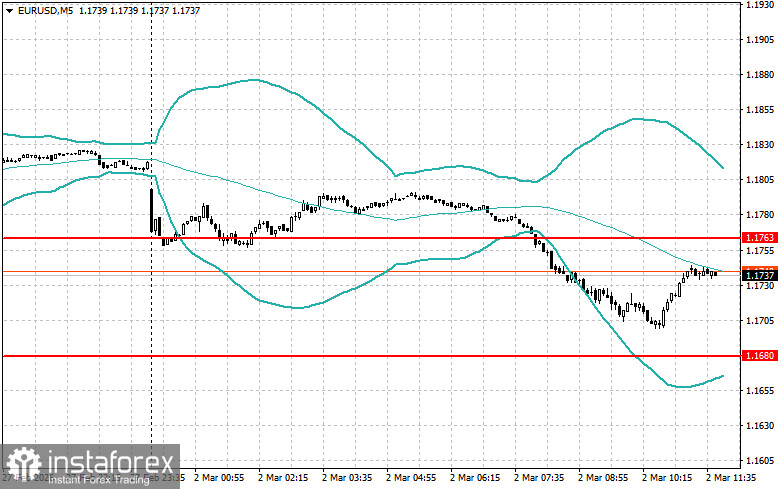Click the 1.1930 price axis value

point(760,4)
